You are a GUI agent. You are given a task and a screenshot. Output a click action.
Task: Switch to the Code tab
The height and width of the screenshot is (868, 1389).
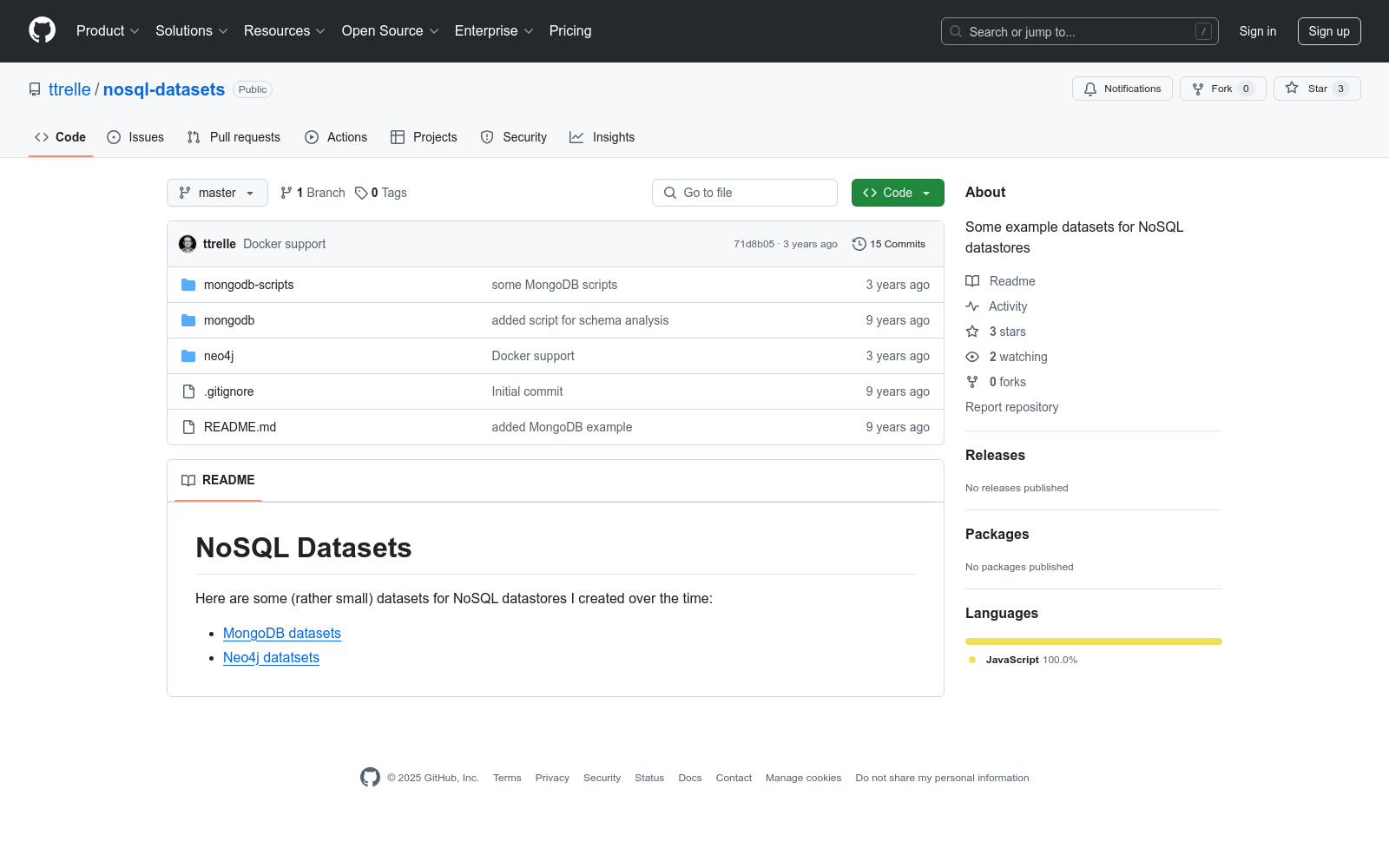[x=61, y=137]
